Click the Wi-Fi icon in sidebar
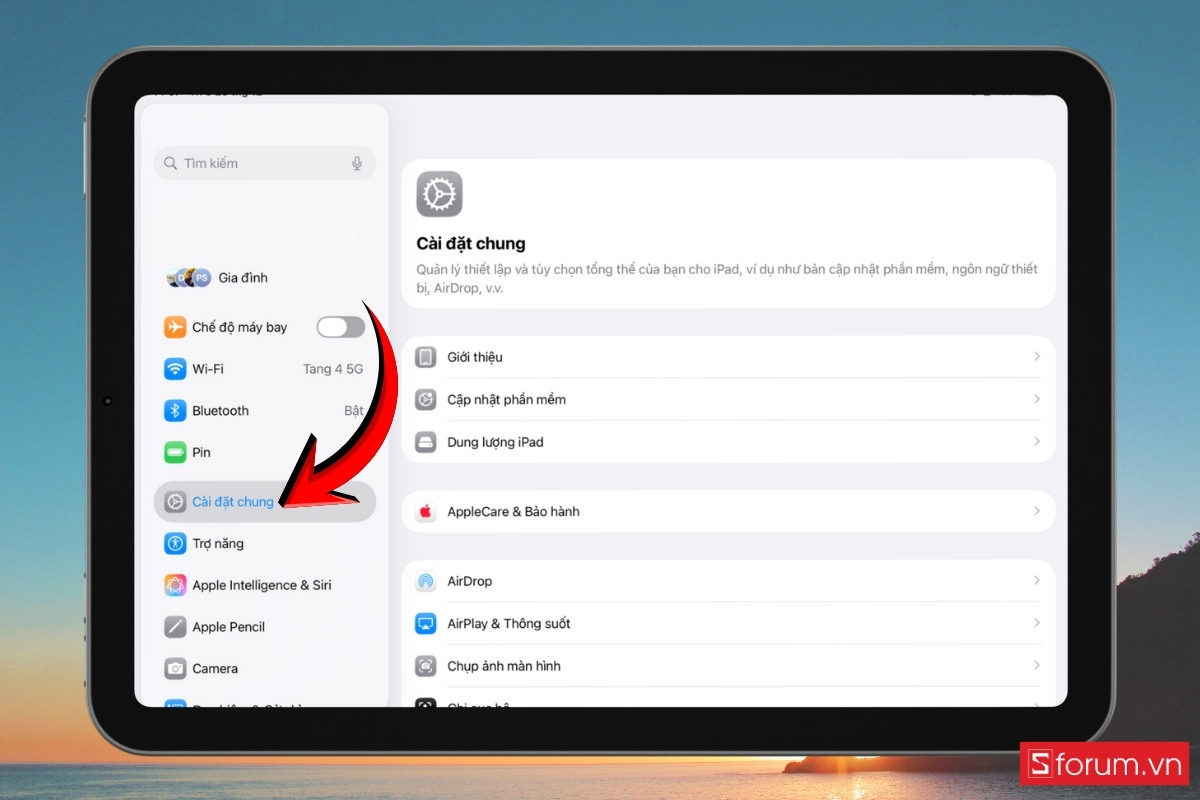The width and height of the screenshot is (1200, 800). (175, 369)
